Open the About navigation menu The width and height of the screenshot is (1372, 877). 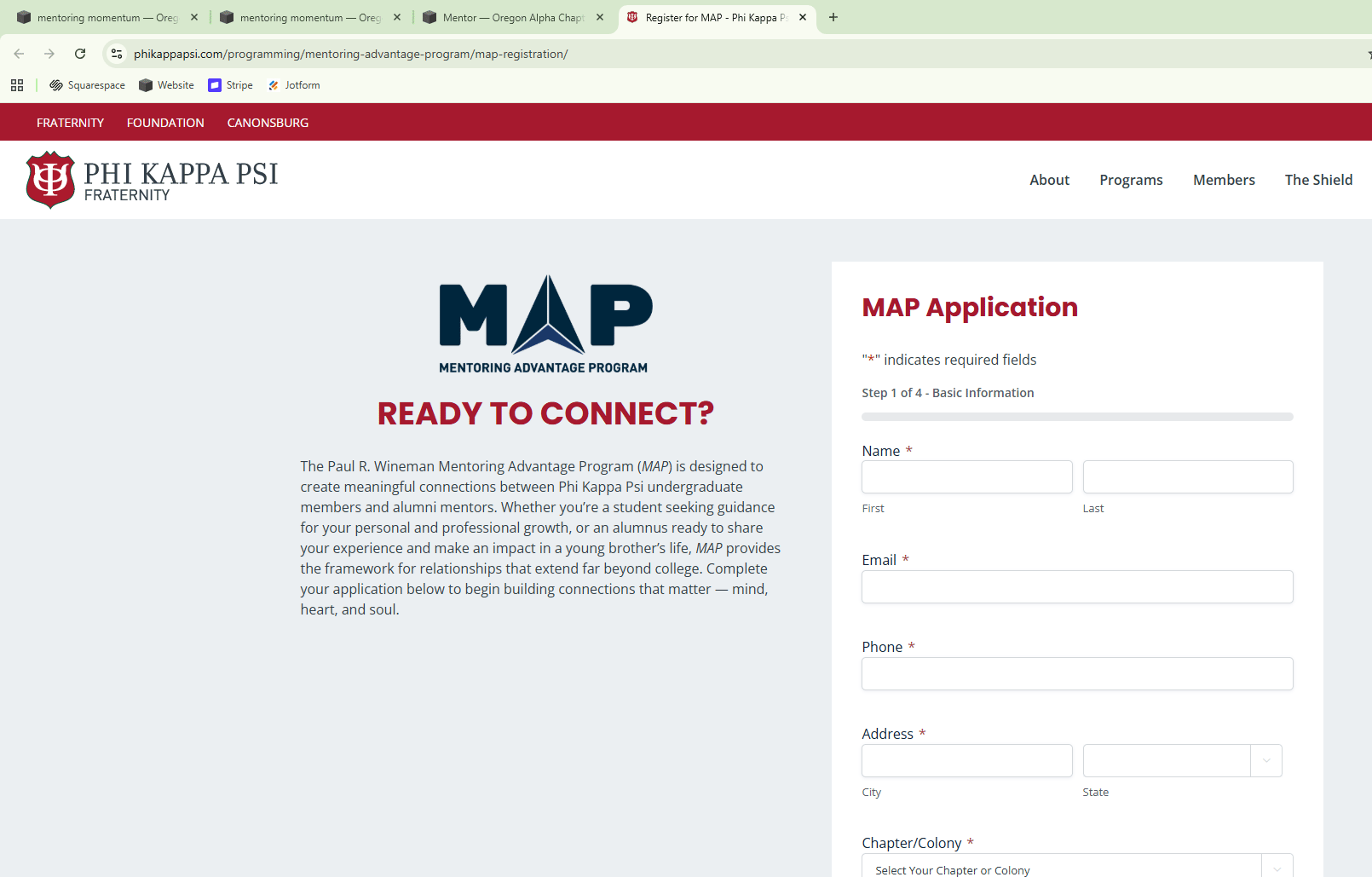[1049, 180]
